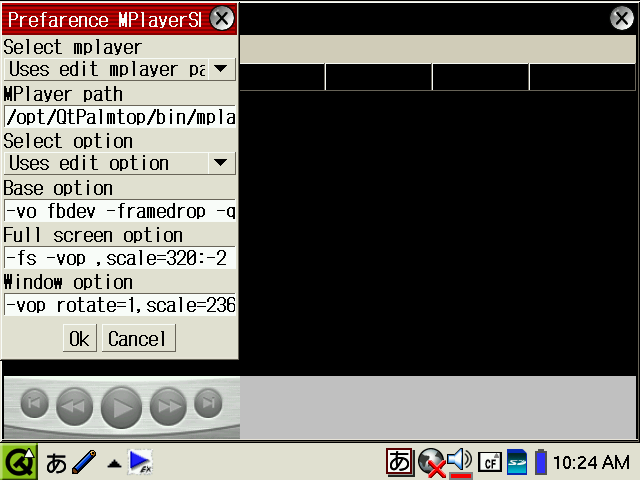Image resolution: width=640 pixels, height=480 pixels.
Task: Click the MPlayer path label
Action: [x=63, y=94]
